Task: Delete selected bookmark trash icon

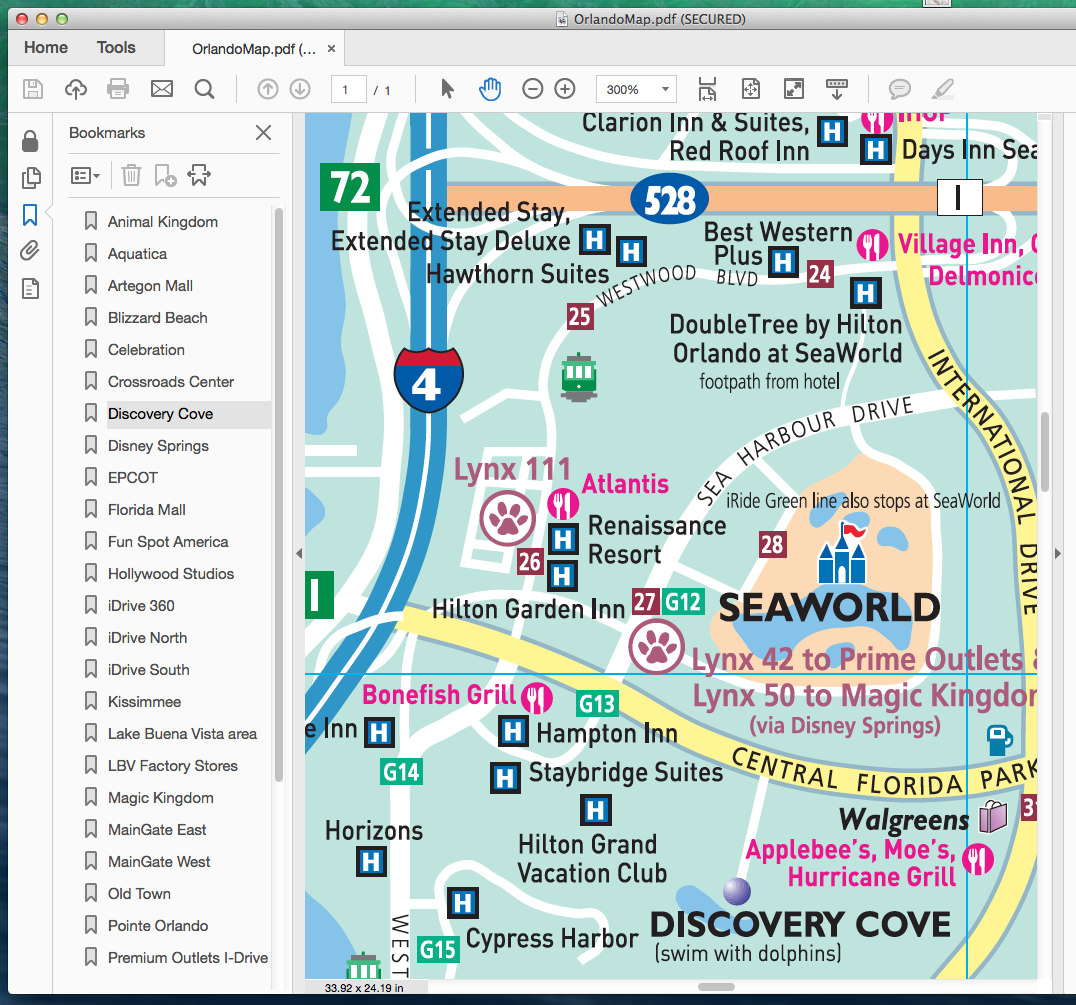Action: pyautogui.click(x=131, y=176)
